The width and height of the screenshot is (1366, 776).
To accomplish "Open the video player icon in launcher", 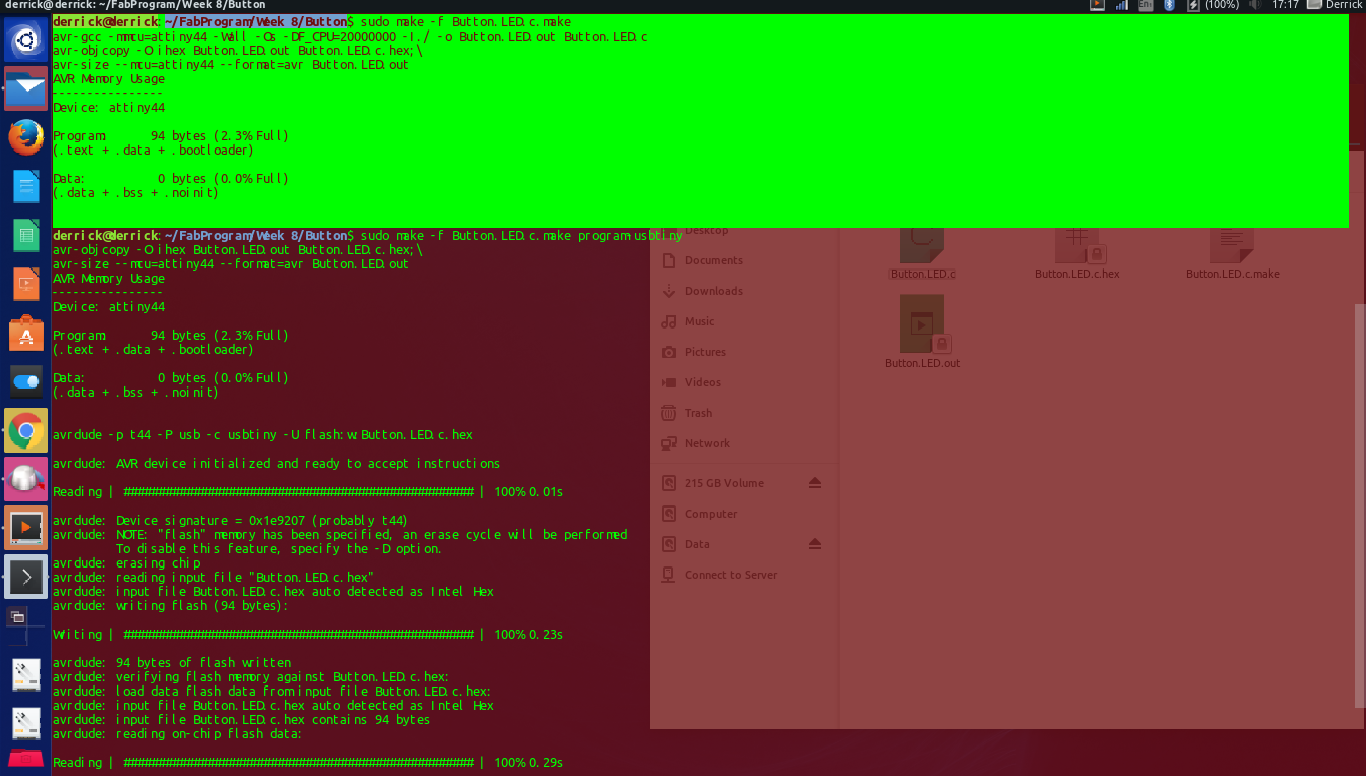I will pos(26,528).
